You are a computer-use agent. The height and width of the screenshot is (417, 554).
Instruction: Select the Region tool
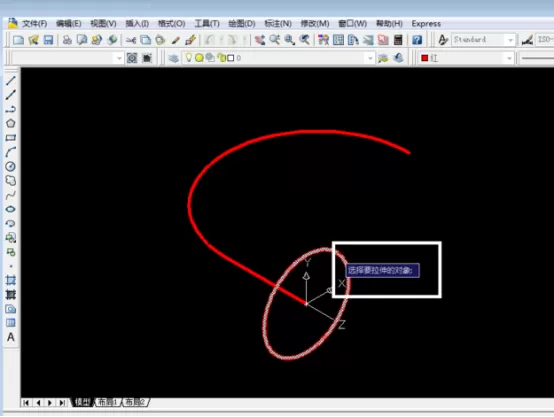coord(11,309)
